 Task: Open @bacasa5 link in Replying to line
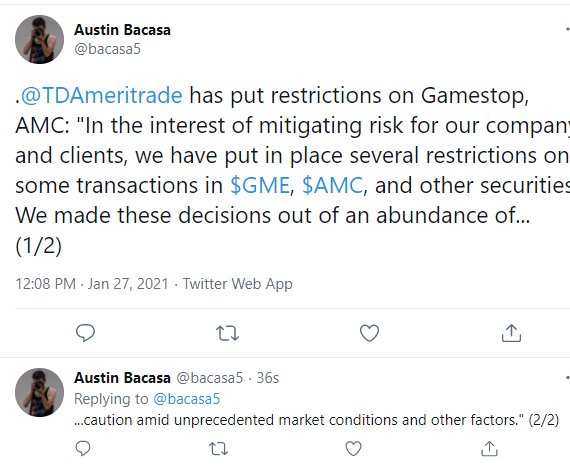[x=187, y=399]
